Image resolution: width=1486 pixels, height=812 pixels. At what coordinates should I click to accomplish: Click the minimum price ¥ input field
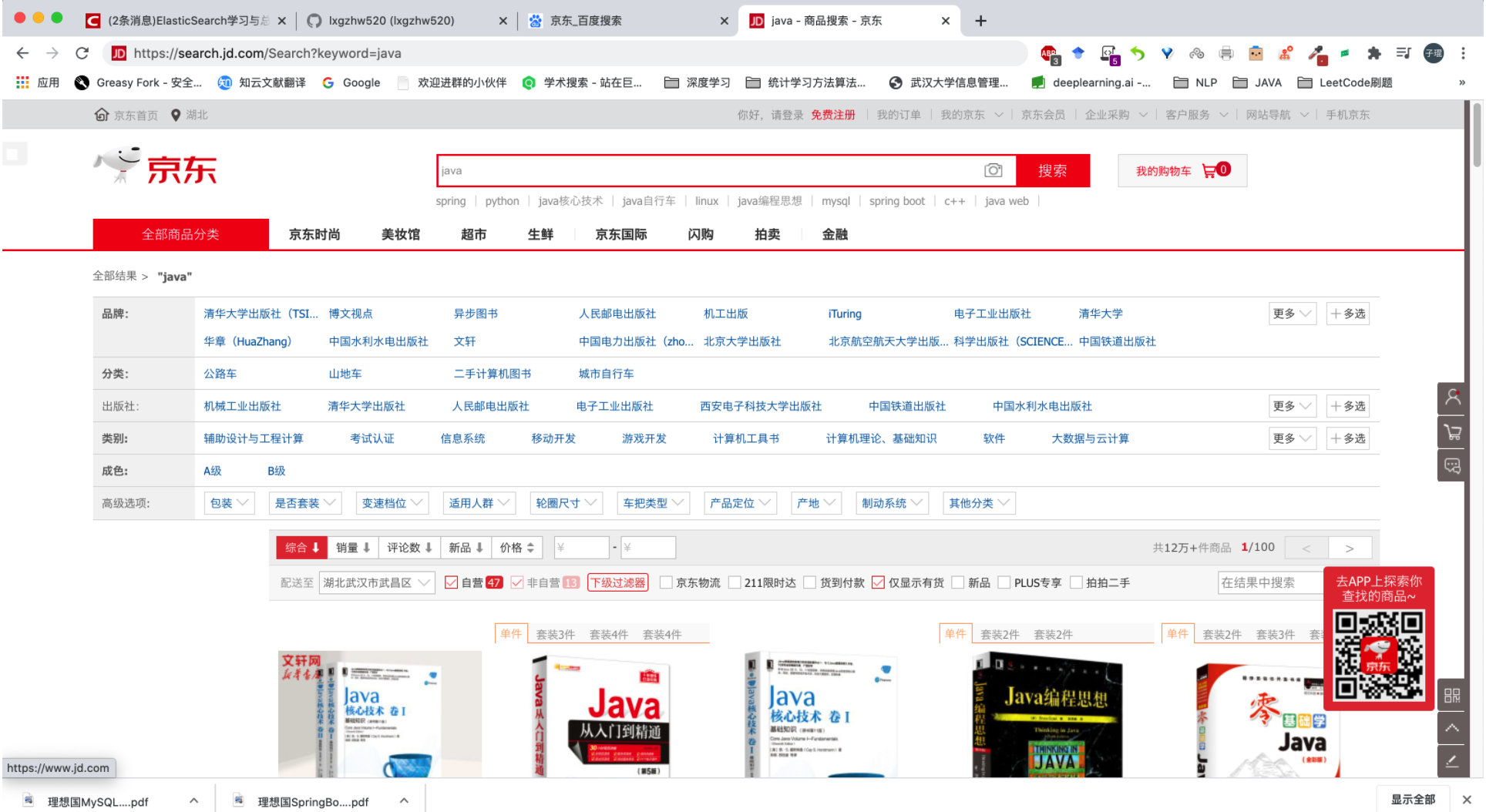click(x=583, y=547)
